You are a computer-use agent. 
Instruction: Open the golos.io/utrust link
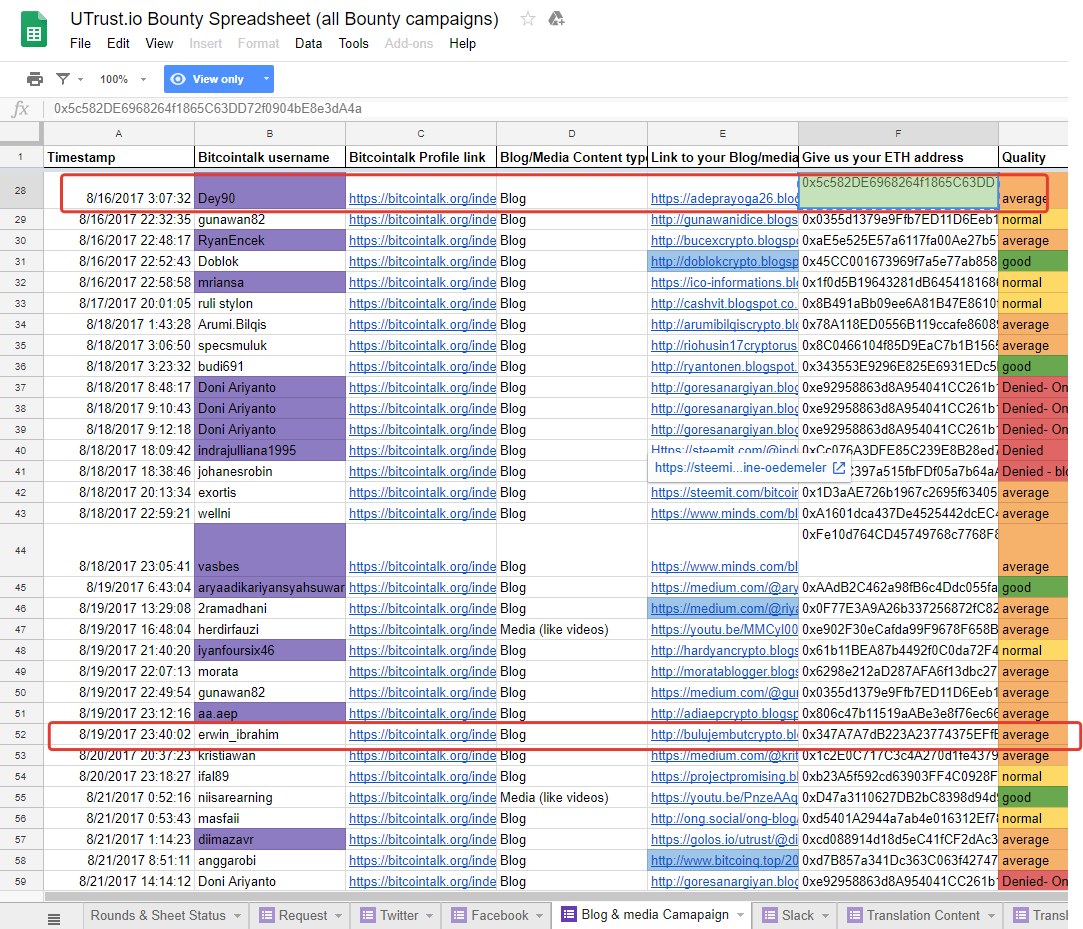pos(724,840)
